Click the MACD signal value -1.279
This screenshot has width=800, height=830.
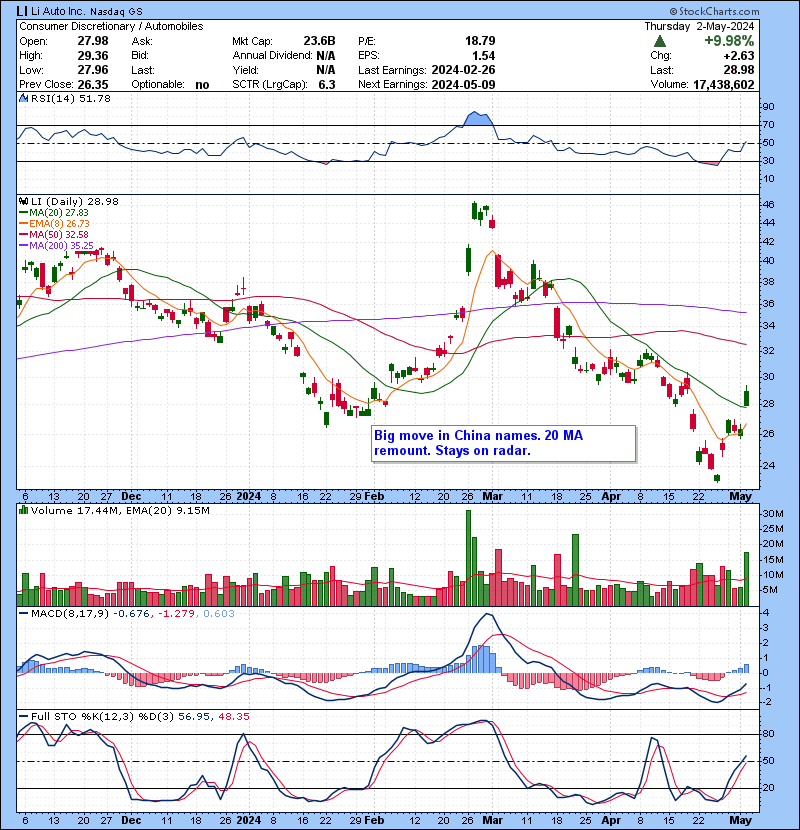tap(177, 614)
